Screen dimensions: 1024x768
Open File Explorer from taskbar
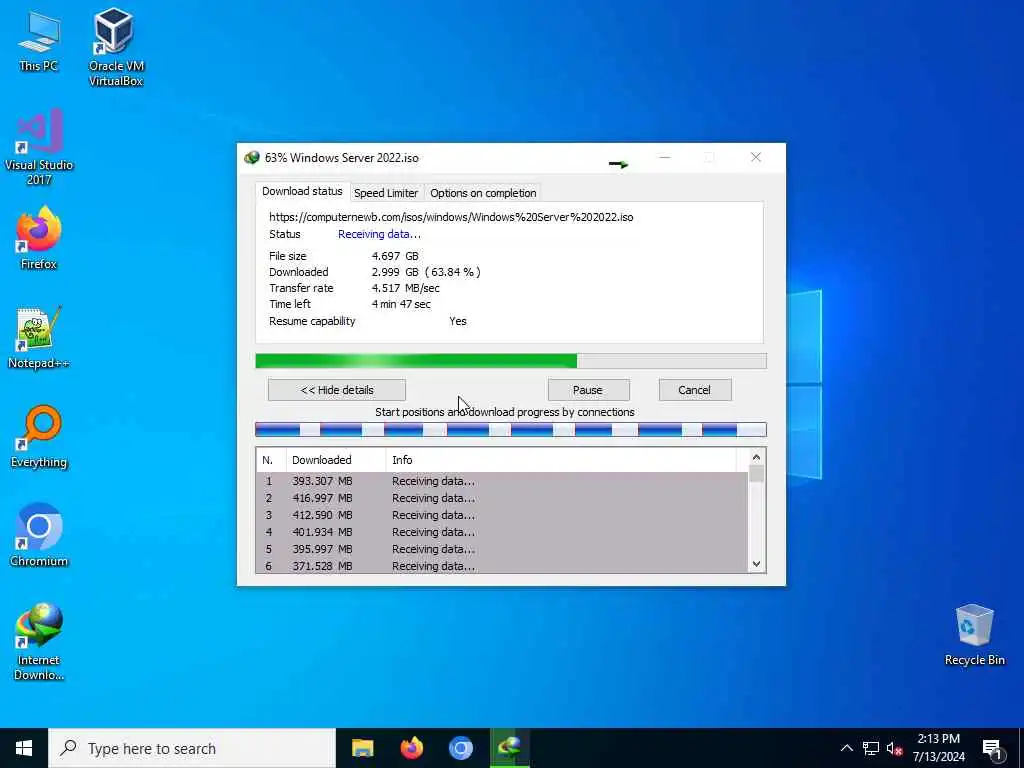coord(362,748)
